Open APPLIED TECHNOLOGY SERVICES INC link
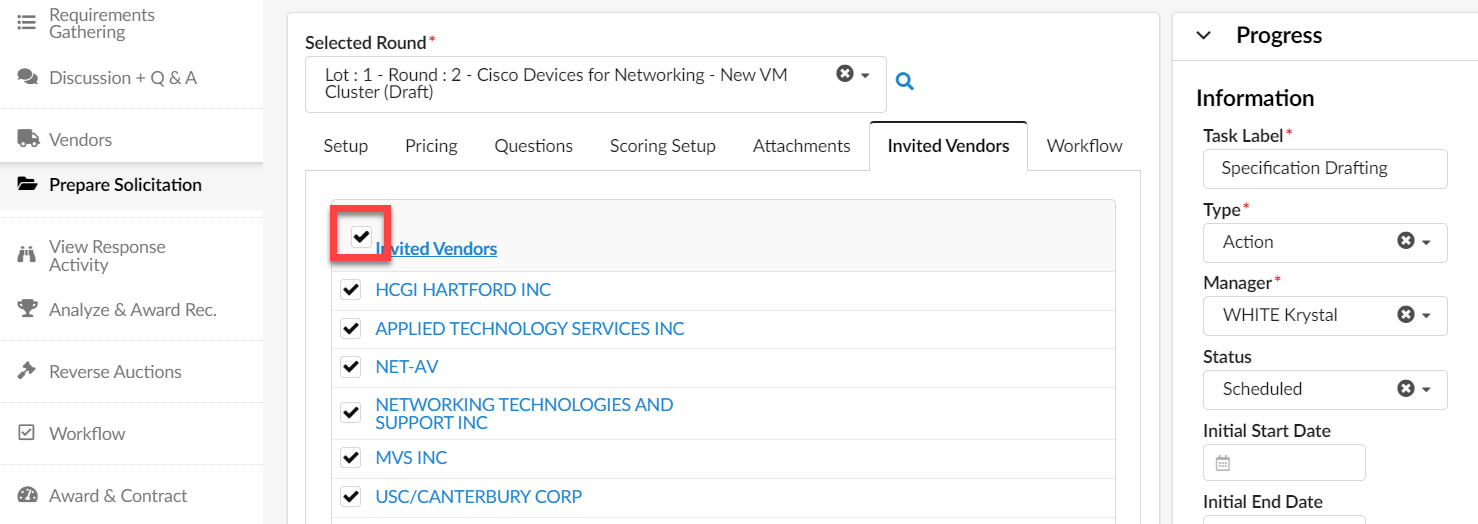The image size is (1478, 524). pos(530,329)
